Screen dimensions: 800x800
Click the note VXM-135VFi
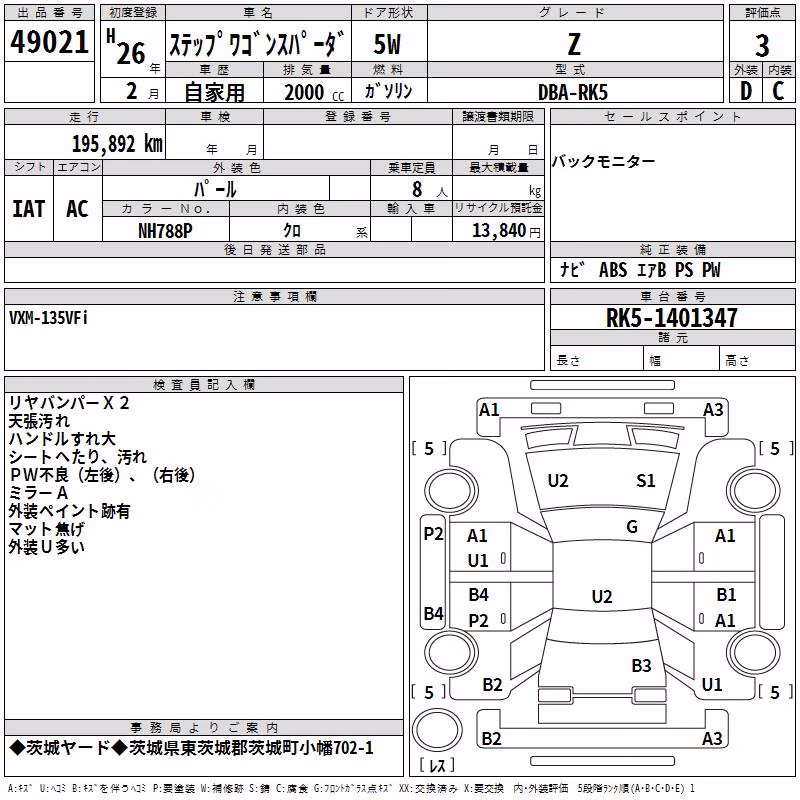[x=48, y=318]
